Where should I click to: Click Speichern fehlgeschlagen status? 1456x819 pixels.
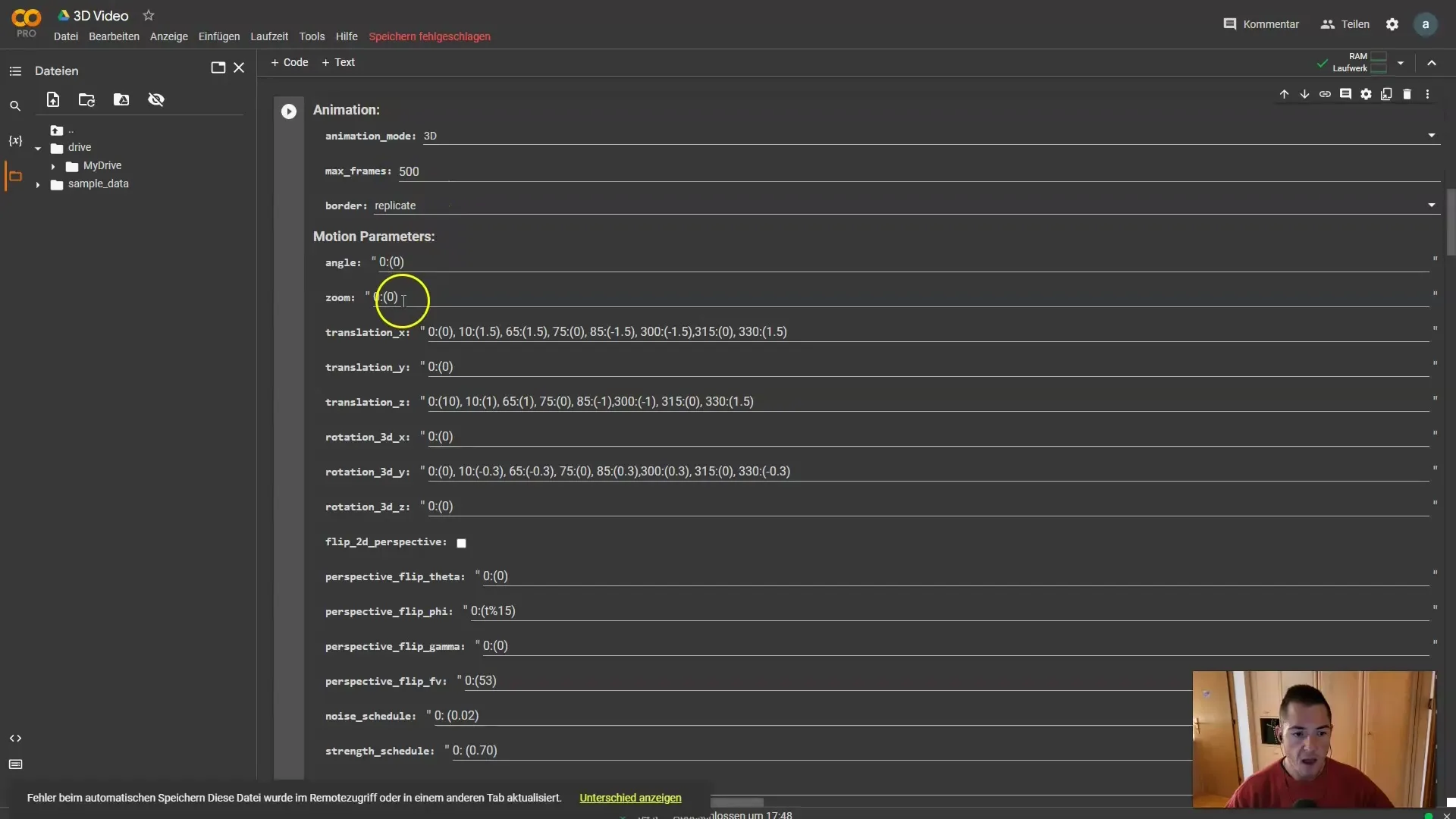429,36
